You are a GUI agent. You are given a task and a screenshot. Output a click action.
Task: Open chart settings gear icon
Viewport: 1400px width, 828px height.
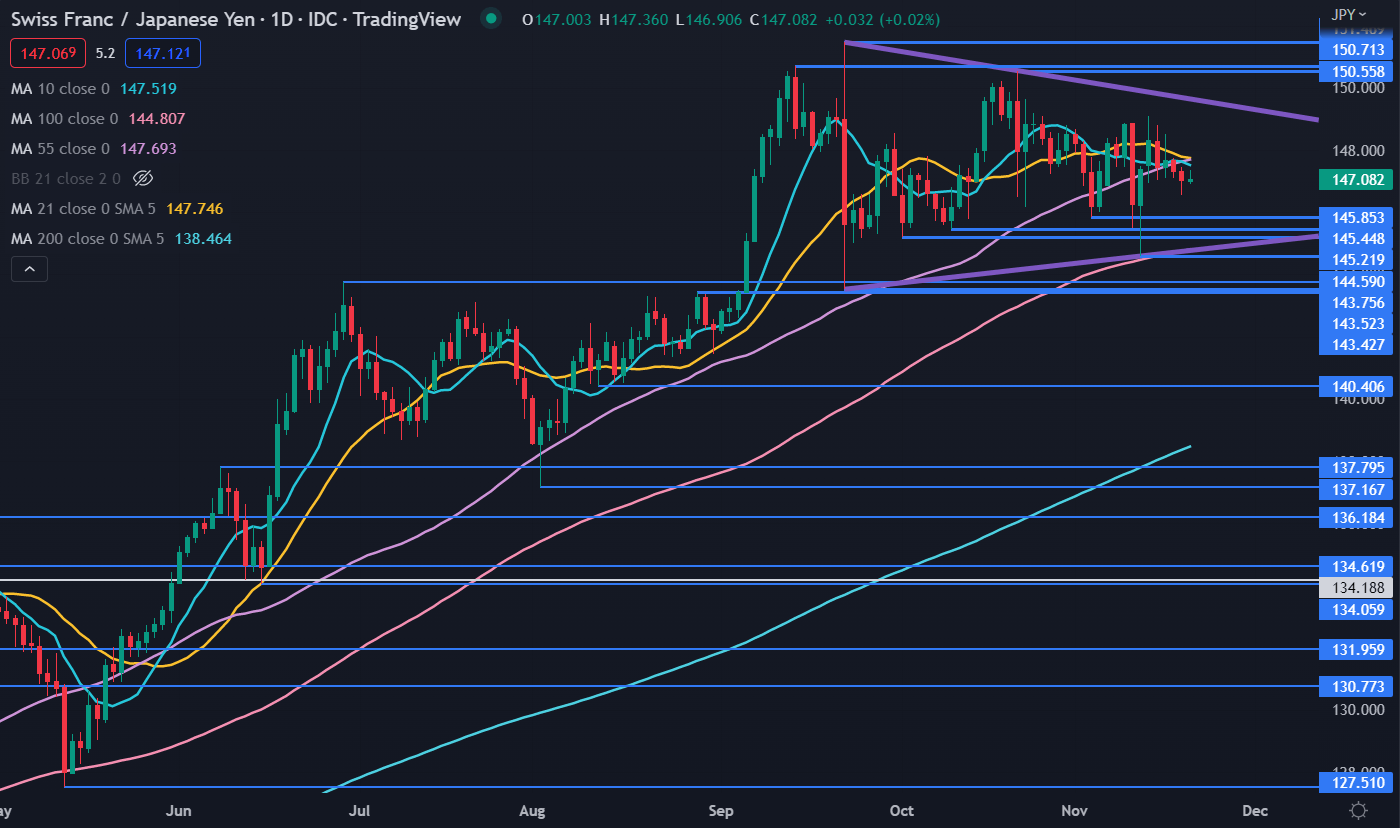[x=1358, y=810]
